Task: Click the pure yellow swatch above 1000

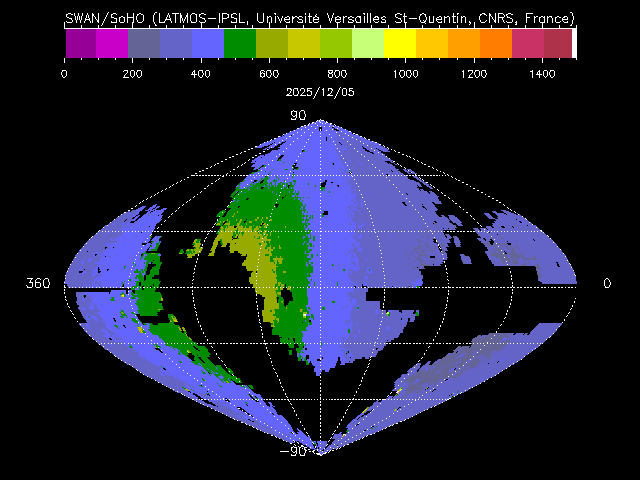Action: (x=400, y=43)
